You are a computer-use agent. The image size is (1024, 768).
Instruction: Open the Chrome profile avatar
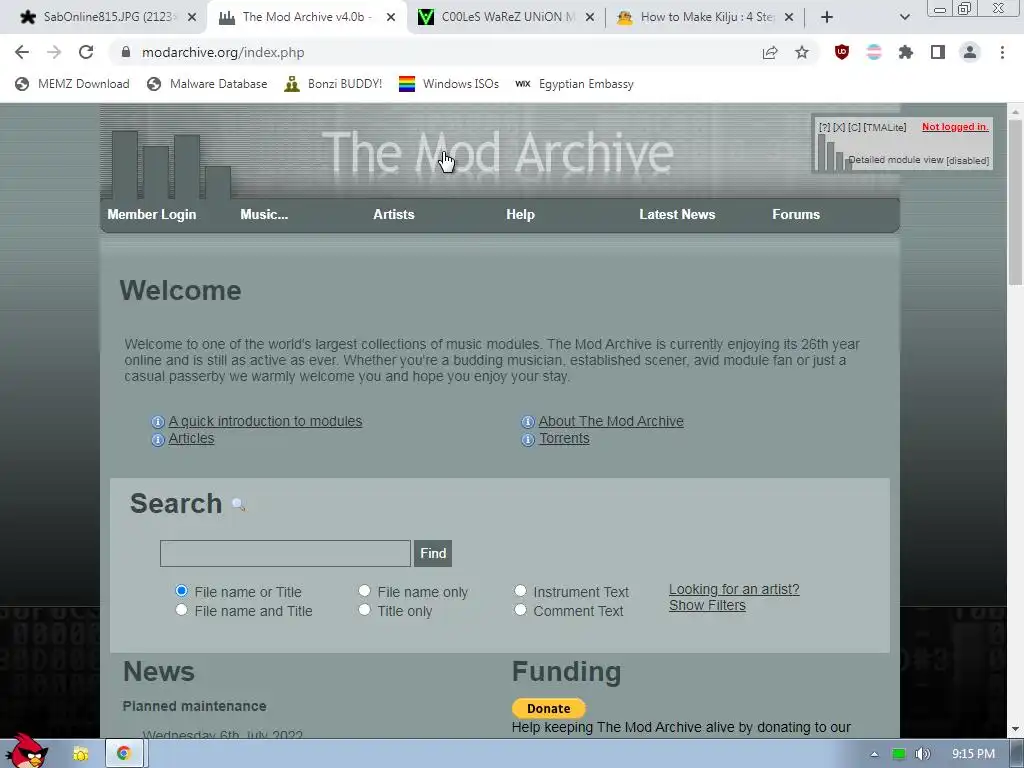pos(970,52)
